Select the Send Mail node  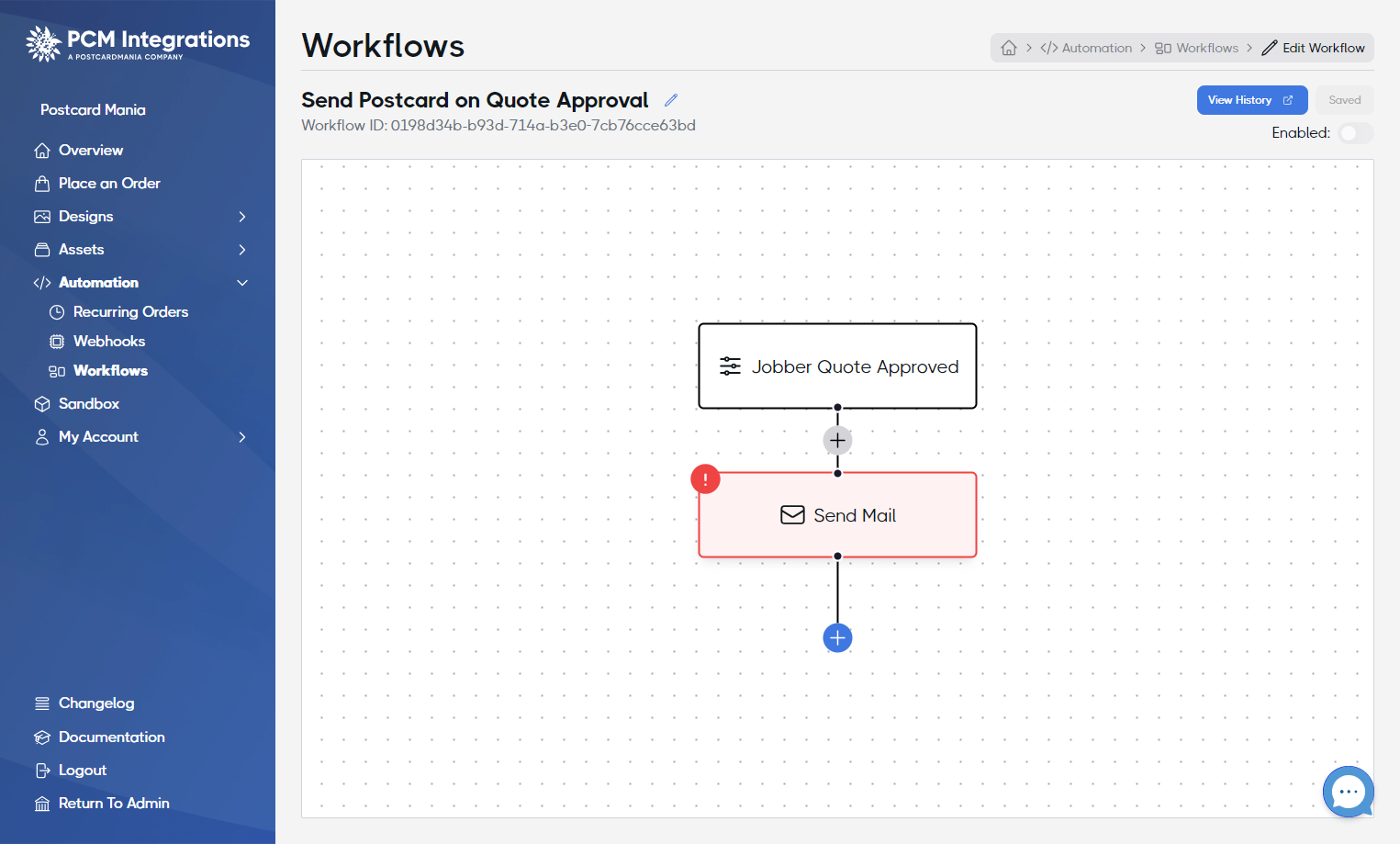[837, 515]
